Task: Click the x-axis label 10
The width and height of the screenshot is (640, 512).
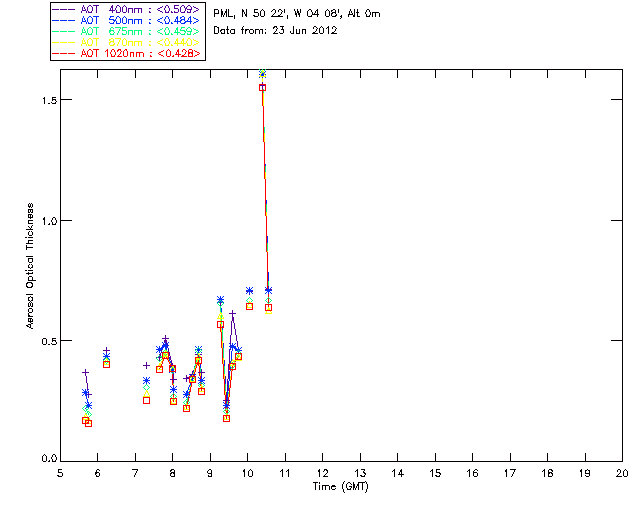Action: (x=247, y=473)
